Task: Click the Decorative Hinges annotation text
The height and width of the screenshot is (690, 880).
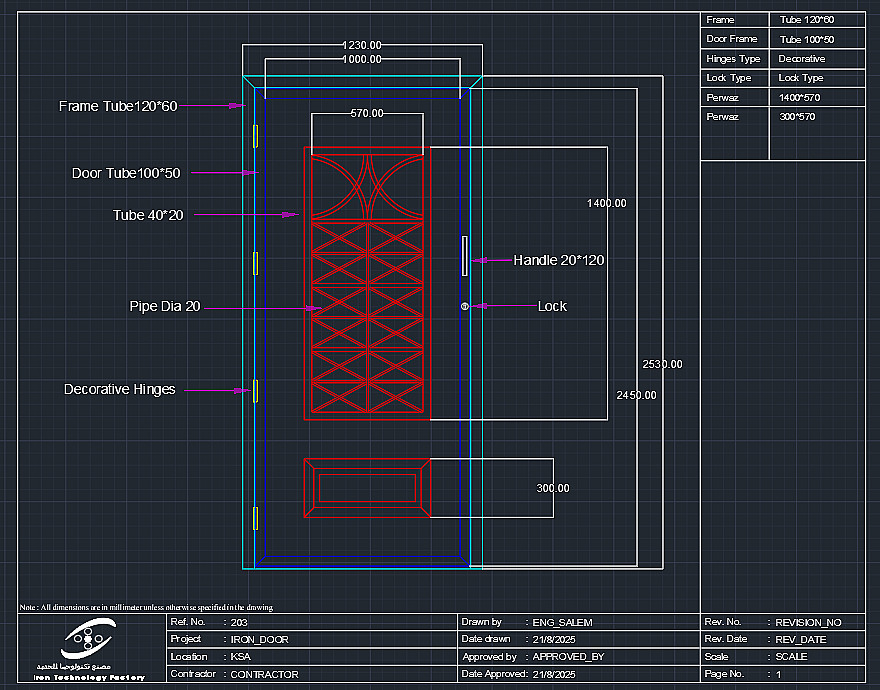Action: (x=120, y=390)
